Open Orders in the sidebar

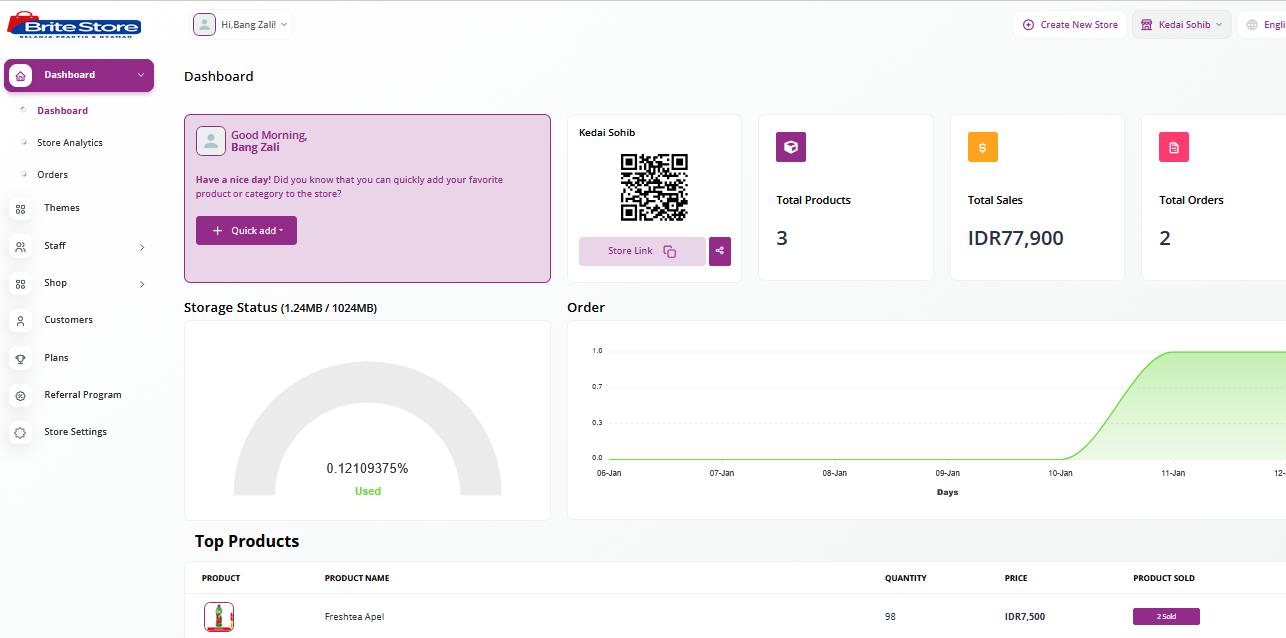tap(53, 175)
